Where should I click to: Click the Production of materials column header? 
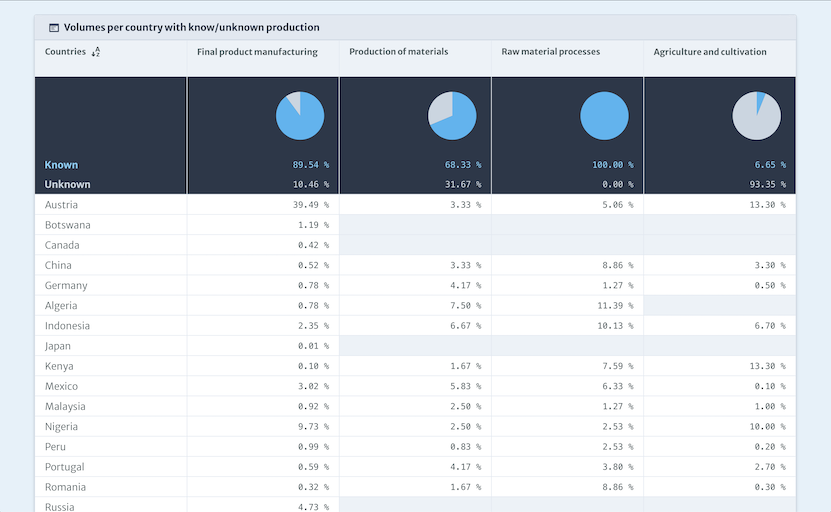398,52
